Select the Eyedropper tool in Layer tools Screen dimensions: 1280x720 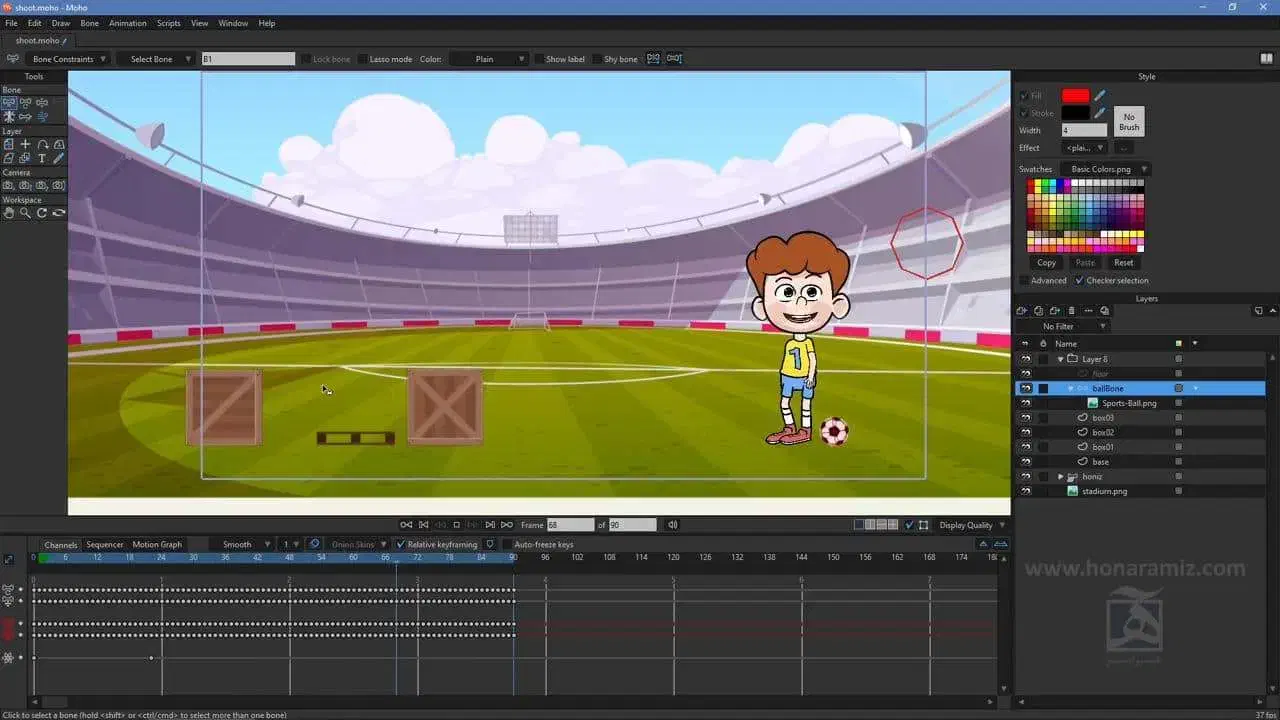click(59, 158)
